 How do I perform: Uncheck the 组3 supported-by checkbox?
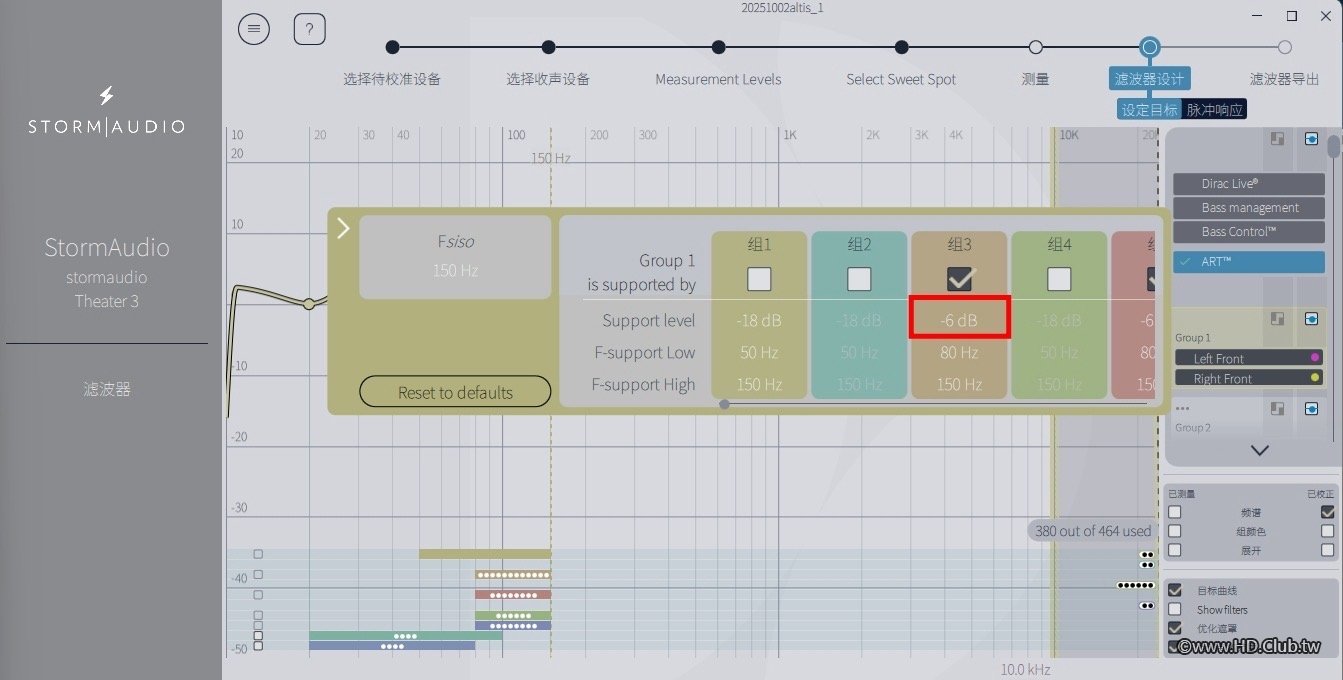(x=959, y=279)
